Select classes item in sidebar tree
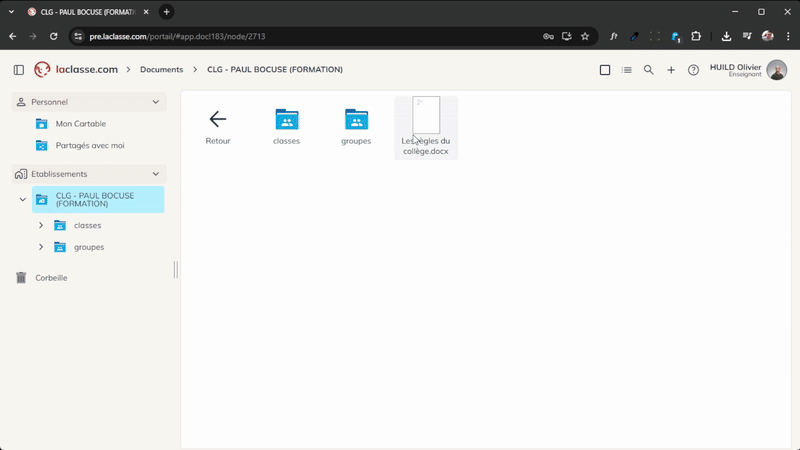 point(87,225)
